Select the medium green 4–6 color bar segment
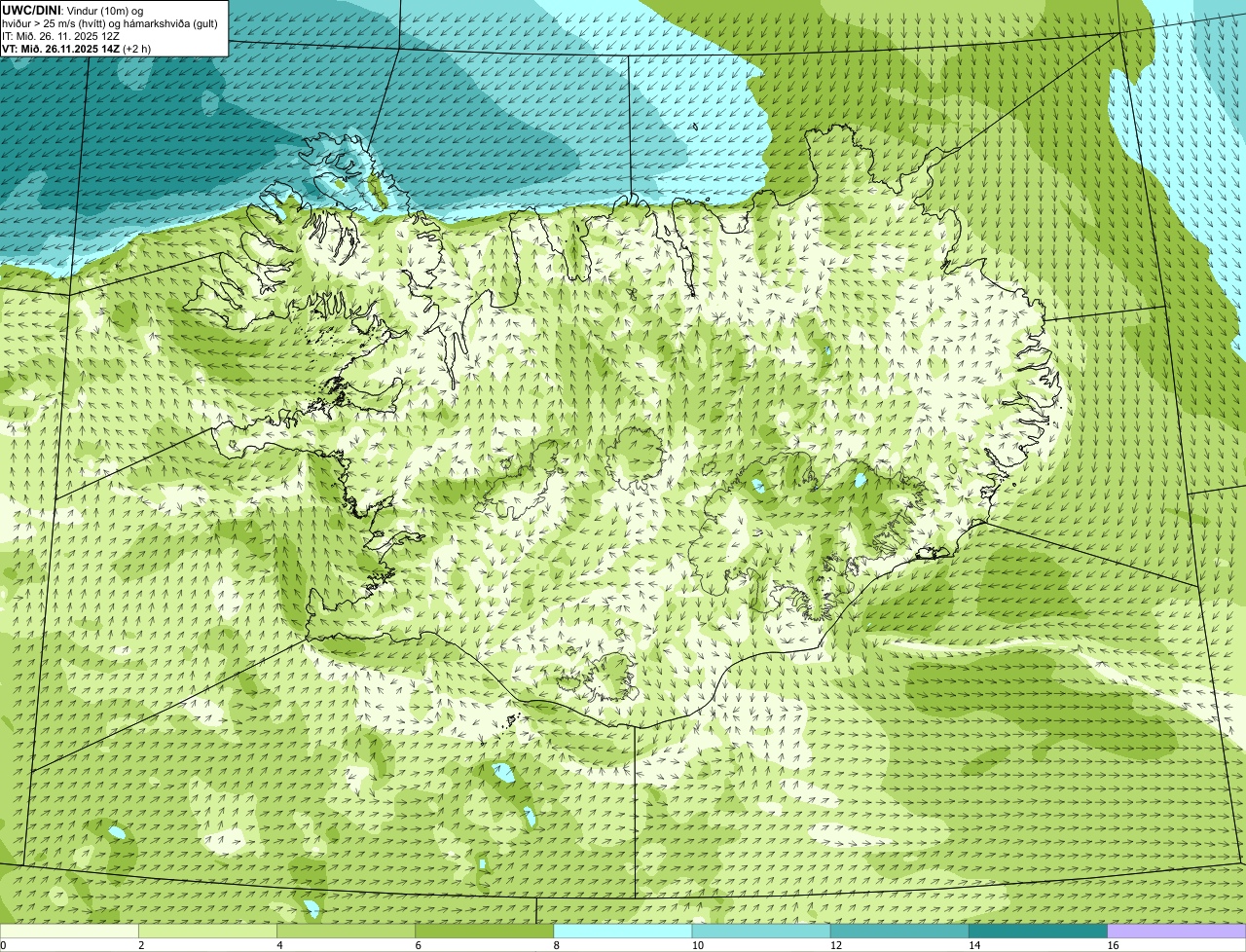The height and width of the screenshot is (952, 1246). pos(346,932)
